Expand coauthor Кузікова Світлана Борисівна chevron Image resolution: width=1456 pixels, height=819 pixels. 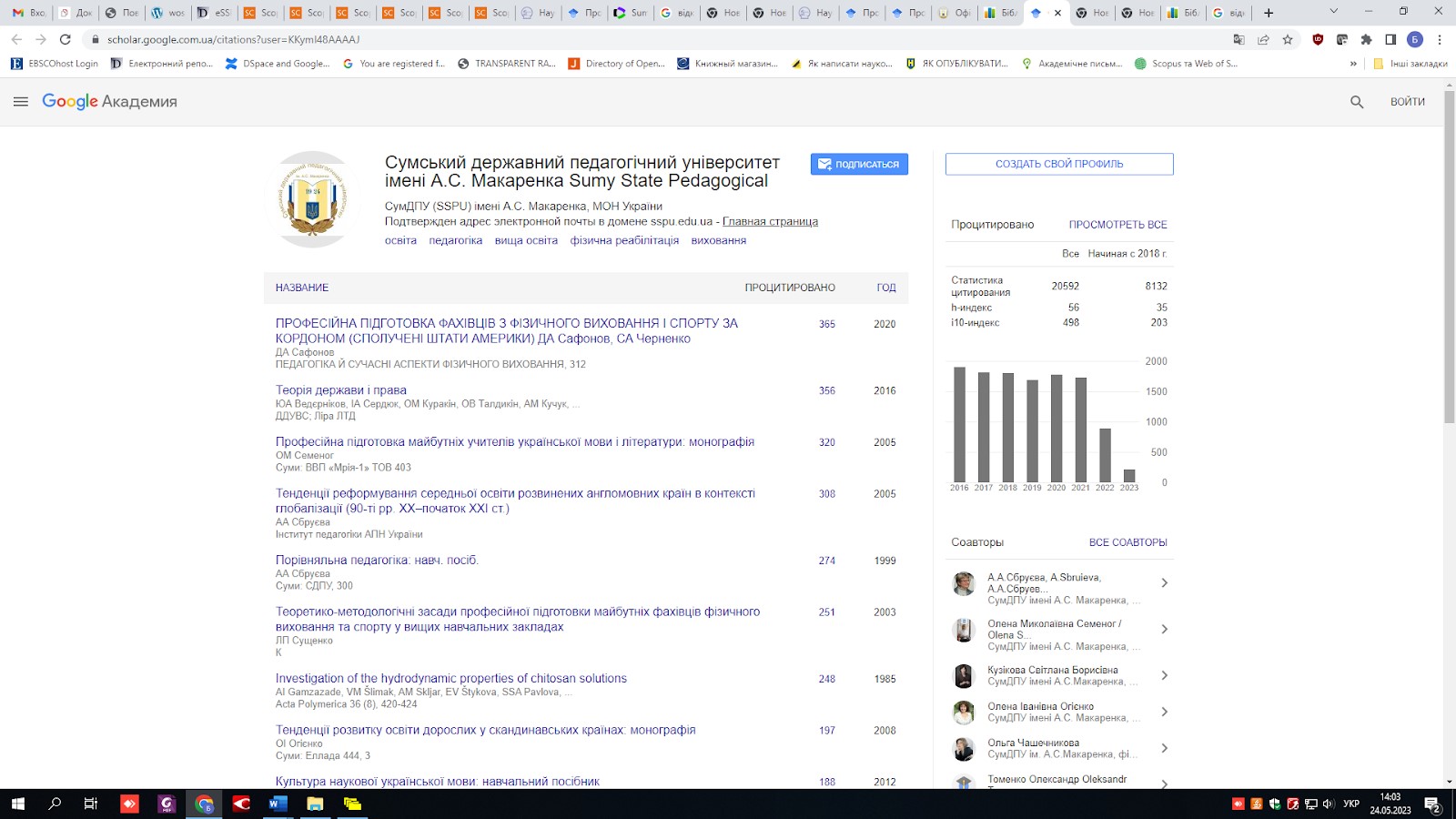(x=1164, y=675)
